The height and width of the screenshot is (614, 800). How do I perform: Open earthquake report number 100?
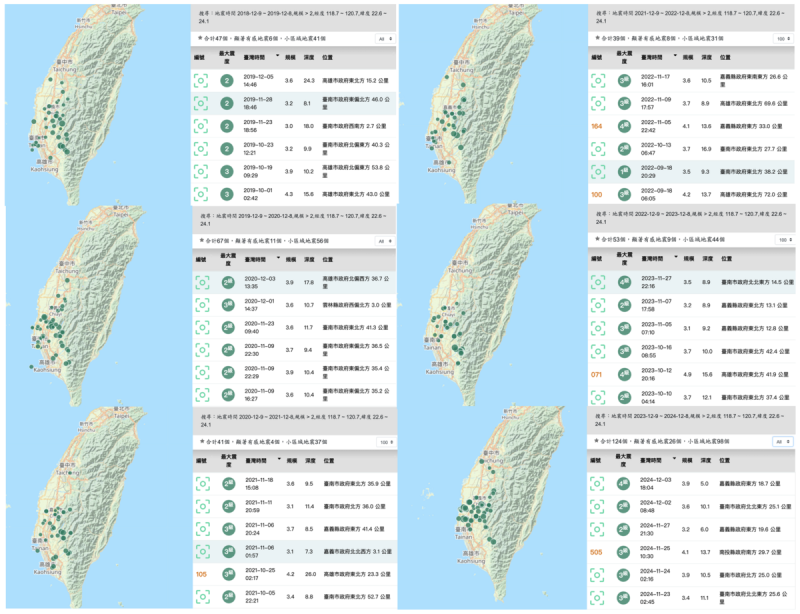pyautogui.click(x=596, y=194)
